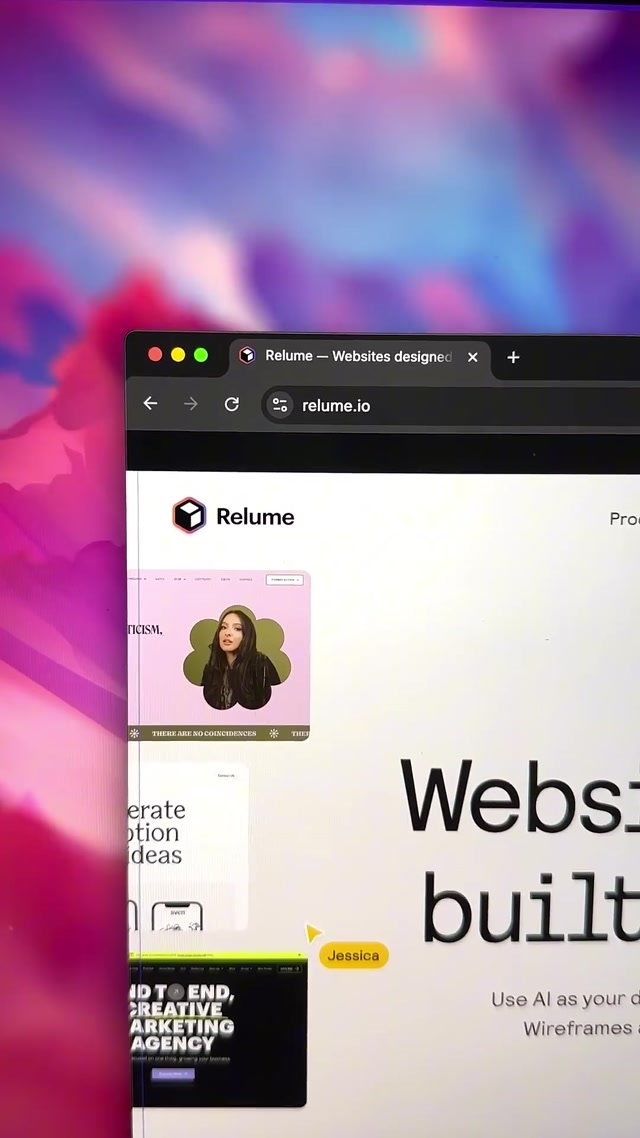
Task: Open a new tab with the plus icon
Action: [513, 357]
